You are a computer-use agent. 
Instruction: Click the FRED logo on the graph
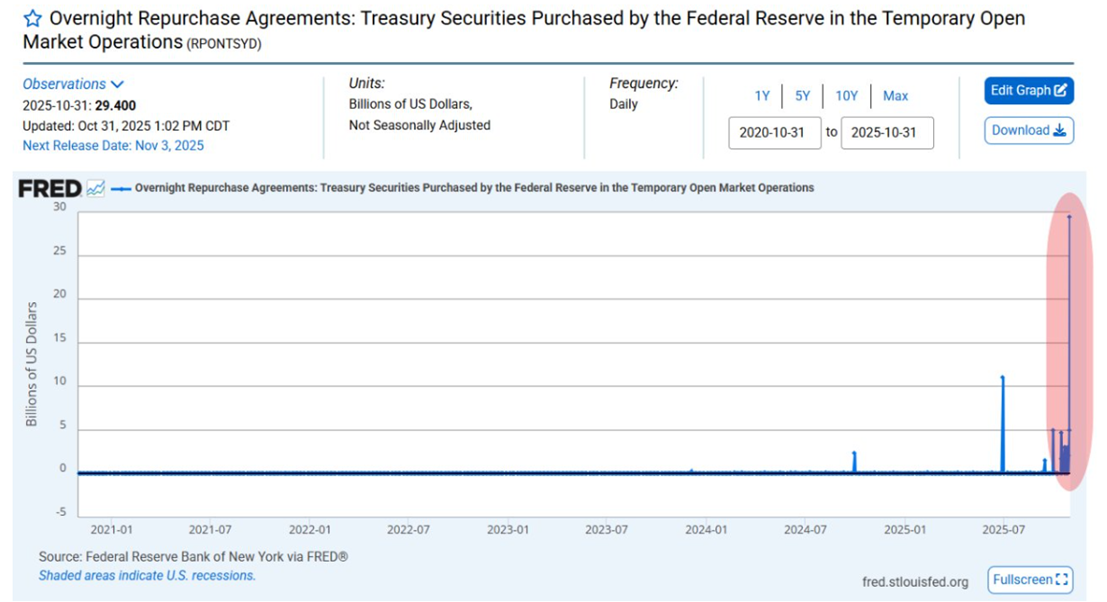(50, 188)
